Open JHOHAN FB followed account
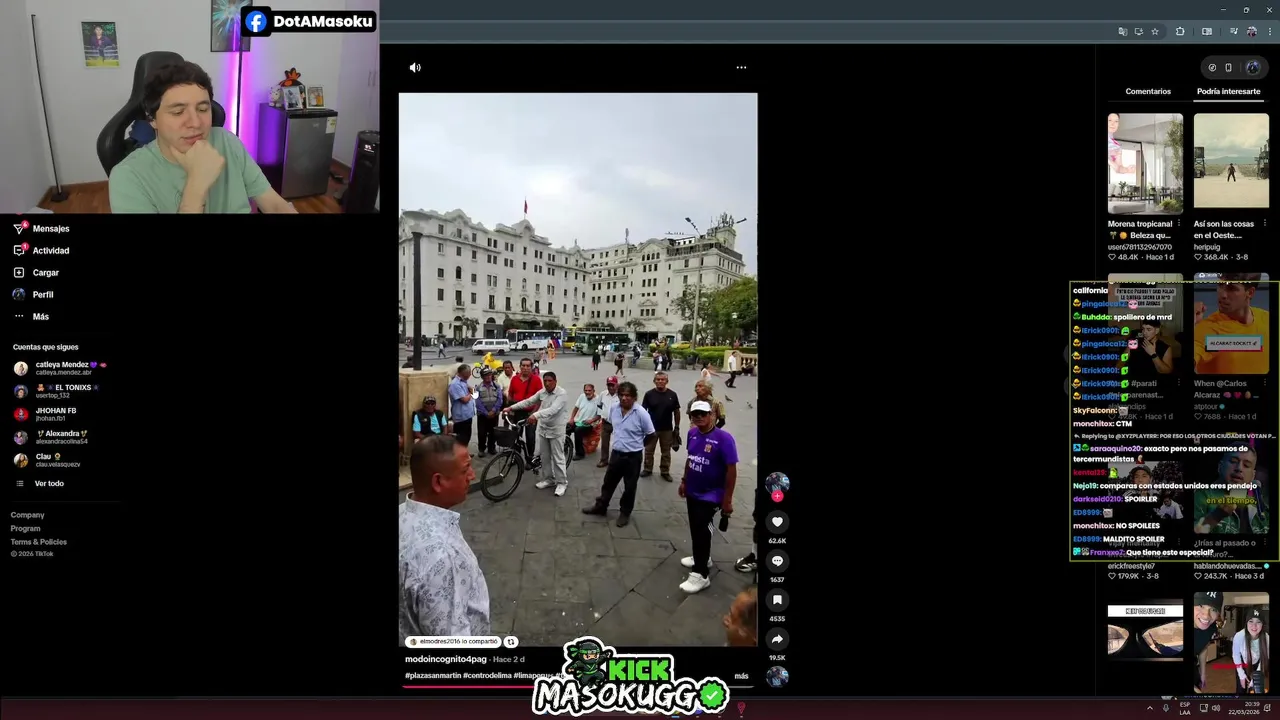 (x=45, y=414)
